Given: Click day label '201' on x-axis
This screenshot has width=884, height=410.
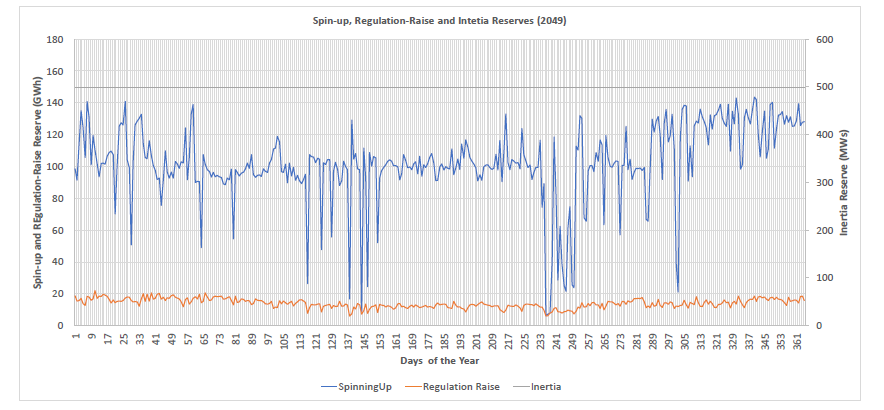Looking at the screenshot, I should pyautogui.click(x=477, y=340).
